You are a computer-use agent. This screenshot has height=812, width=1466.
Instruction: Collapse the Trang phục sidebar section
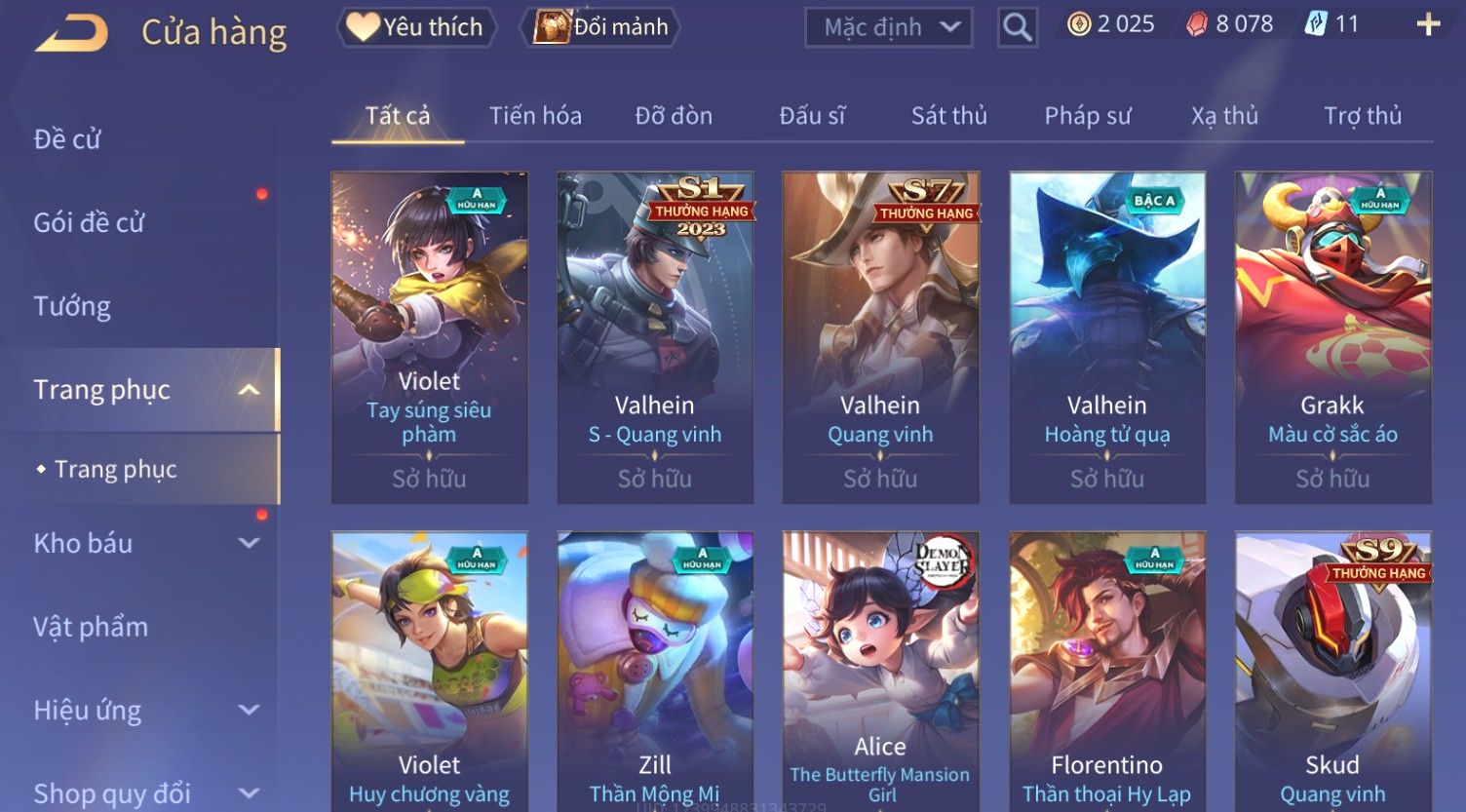click(x=250, y=390)
